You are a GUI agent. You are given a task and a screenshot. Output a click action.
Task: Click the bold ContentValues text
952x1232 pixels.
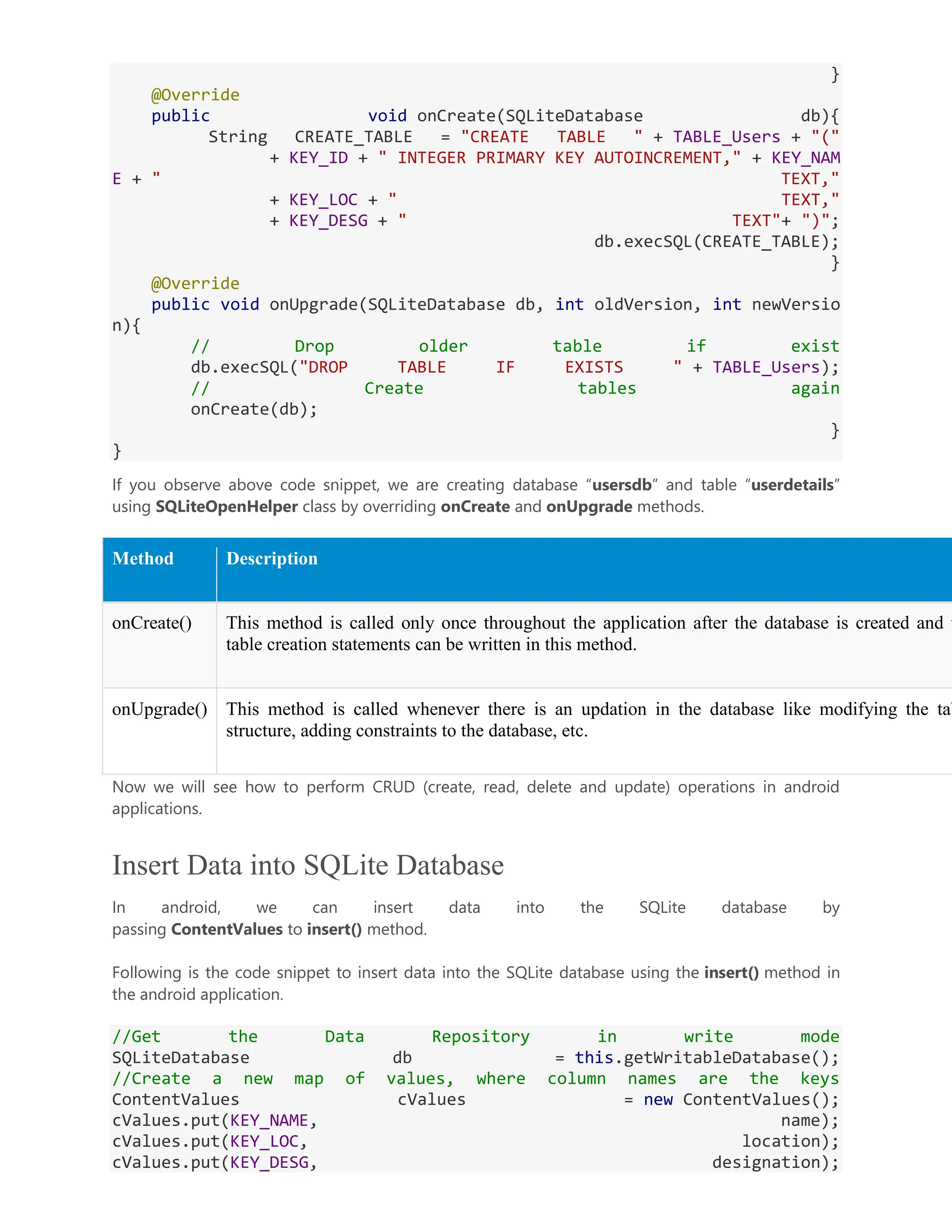pos(227,929)
